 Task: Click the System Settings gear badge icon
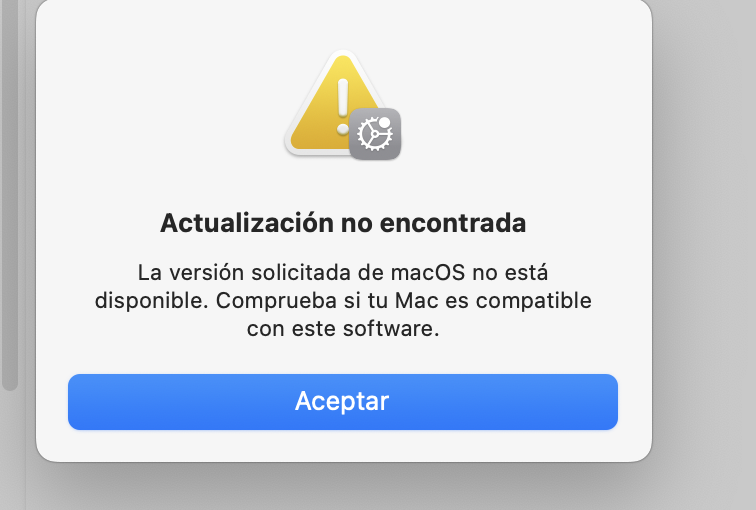[375, 134]
